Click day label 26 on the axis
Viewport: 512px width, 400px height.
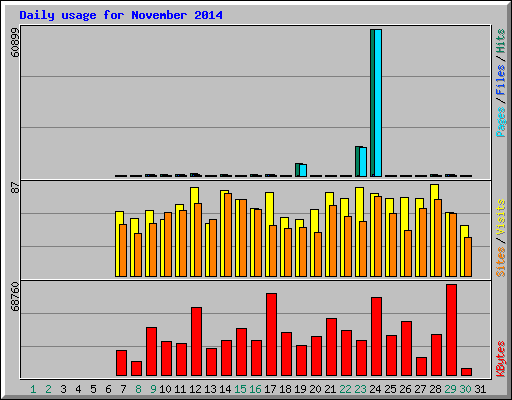[405, 389]
